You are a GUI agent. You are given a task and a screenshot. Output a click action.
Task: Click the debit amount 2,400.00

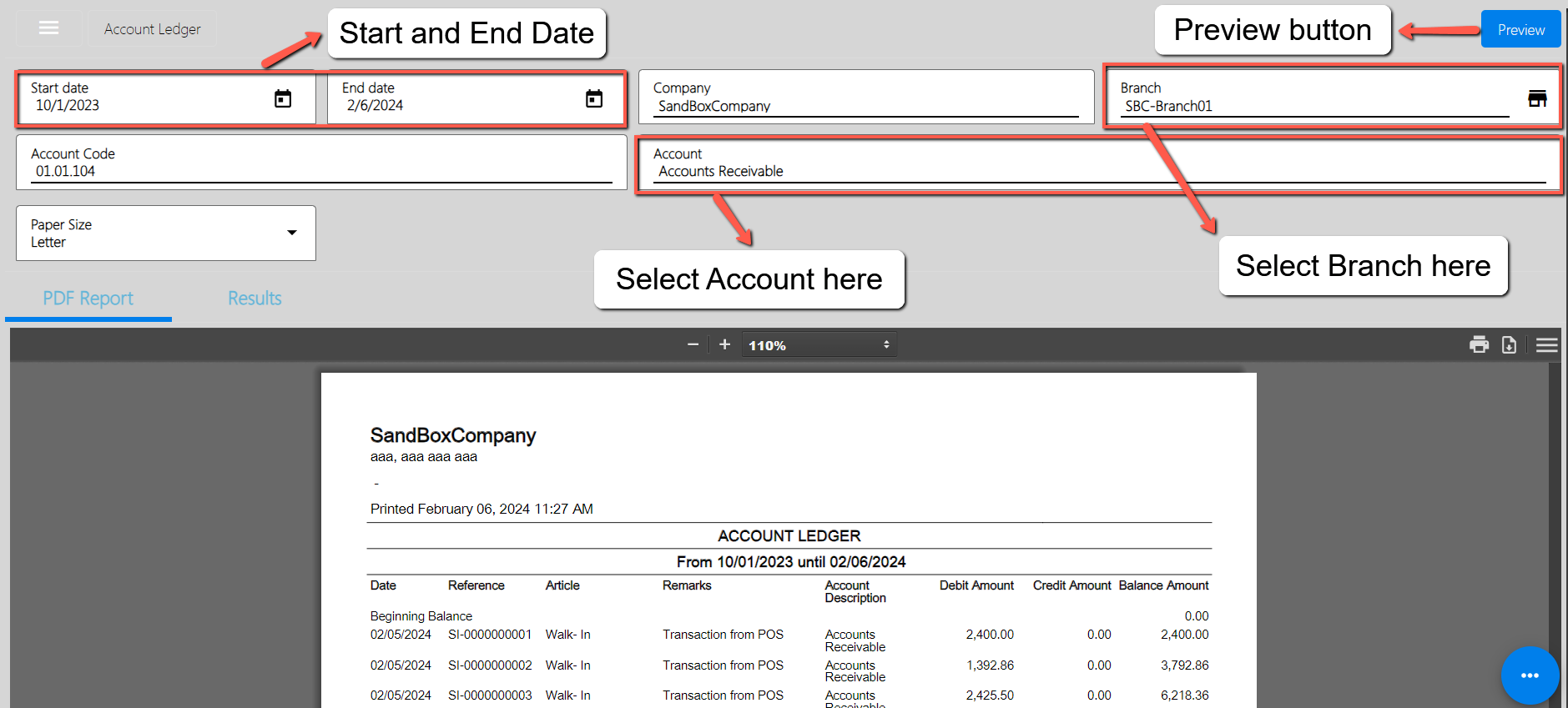click(990, 635)
